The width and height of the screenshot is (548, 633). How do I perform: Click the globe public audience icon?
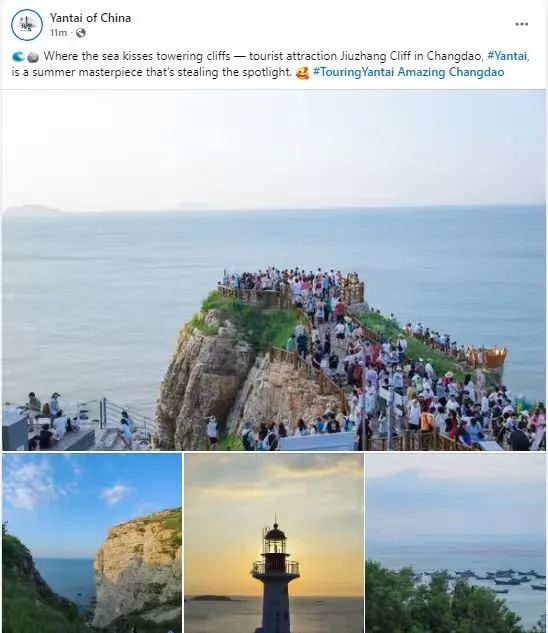click(x=81, y=33)
